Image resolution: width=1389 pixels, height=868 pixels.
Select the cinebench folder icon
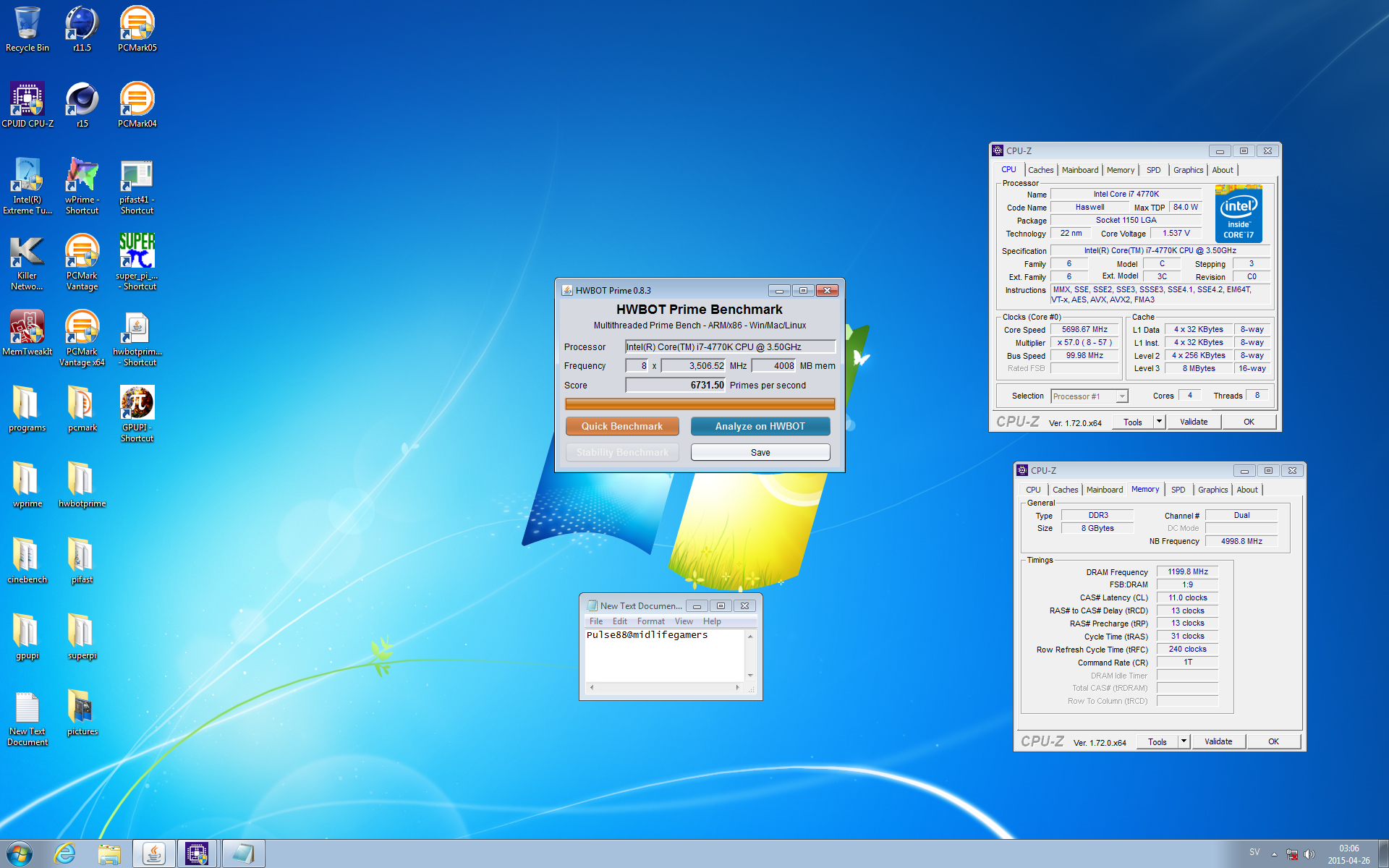tap(27, 561)
